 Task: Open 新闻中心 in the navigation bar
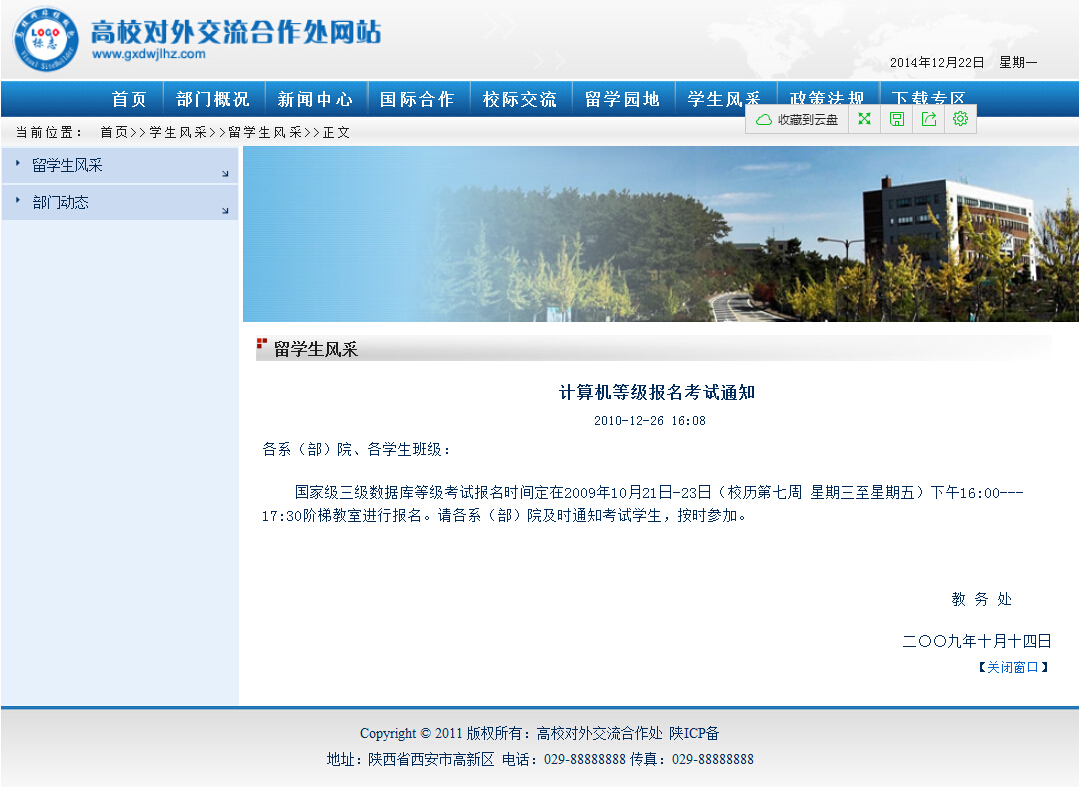coord(315,100)
